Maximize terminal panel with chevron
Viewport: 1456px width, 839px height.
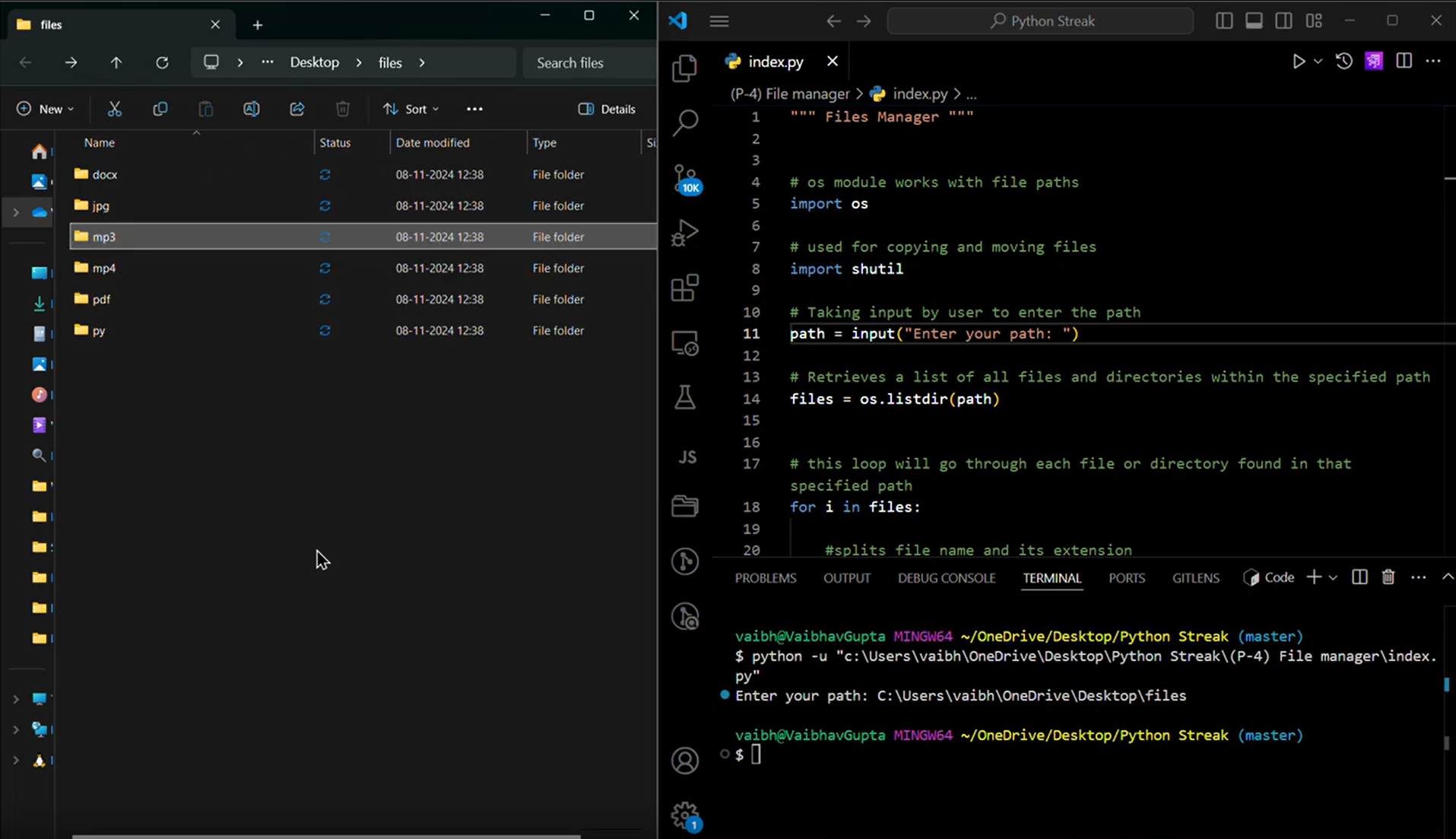[x=1448, y=577]
